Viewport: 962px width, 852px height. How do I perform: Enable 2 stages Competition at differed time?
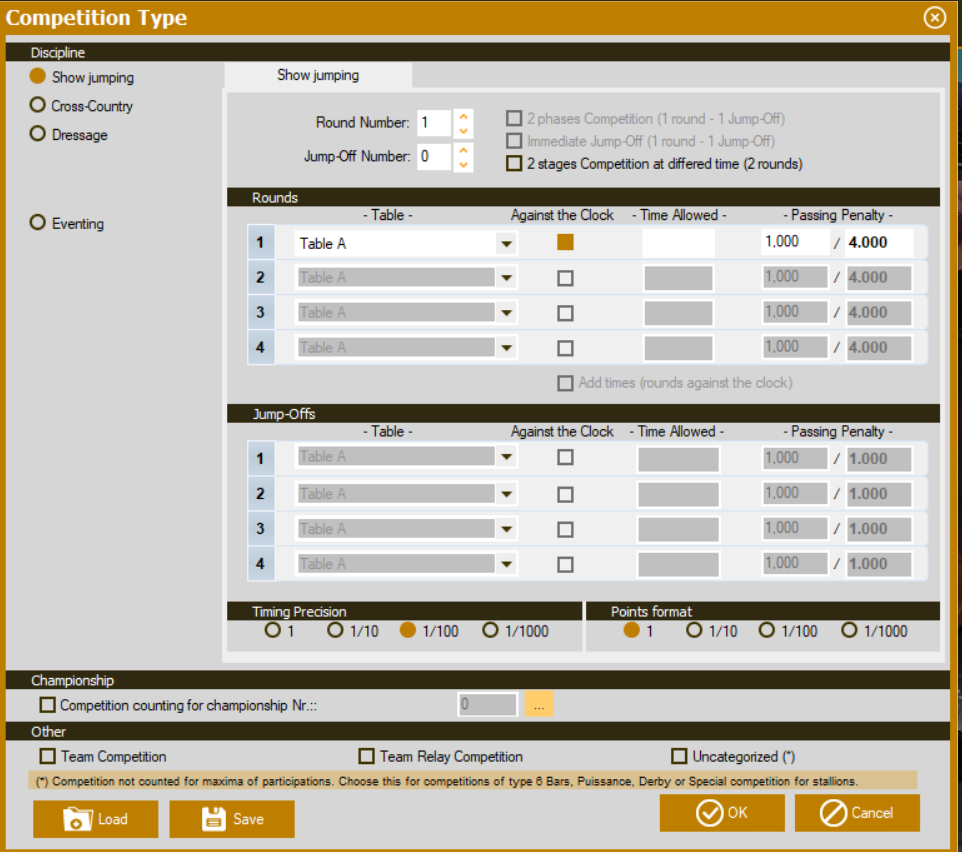point(514,163)
